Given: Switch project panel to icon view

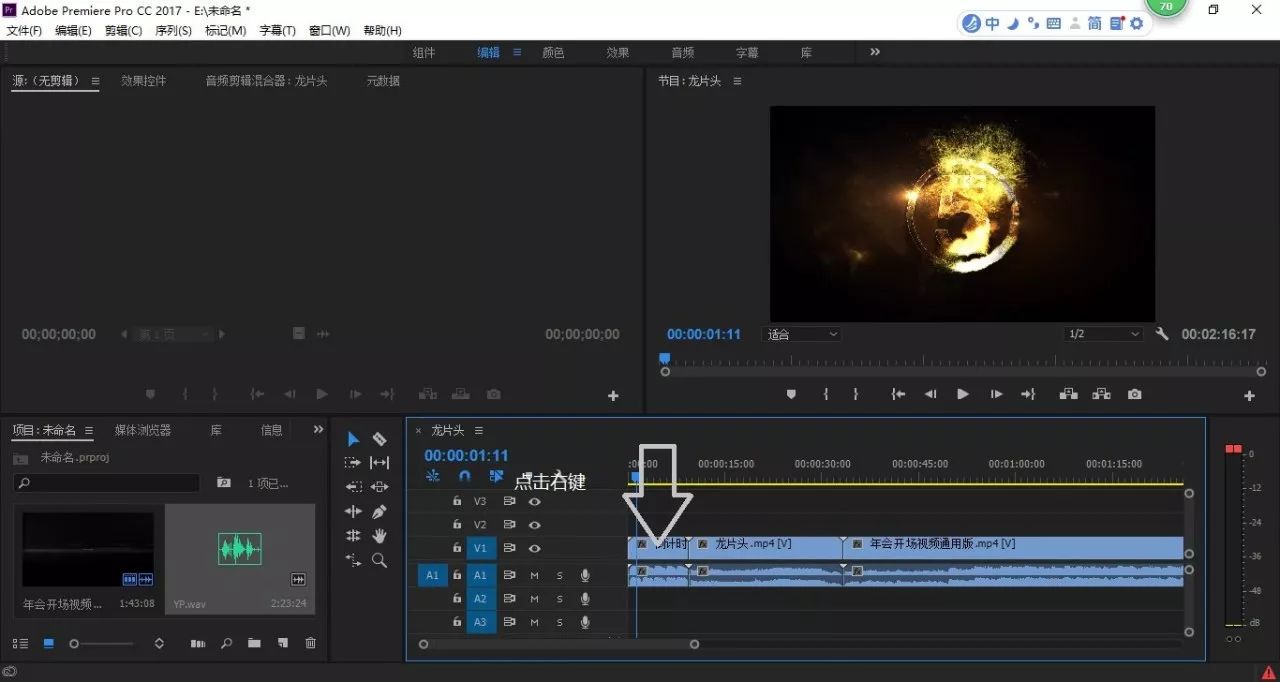Looking at the screenshot, I should [x=48, y=644].
